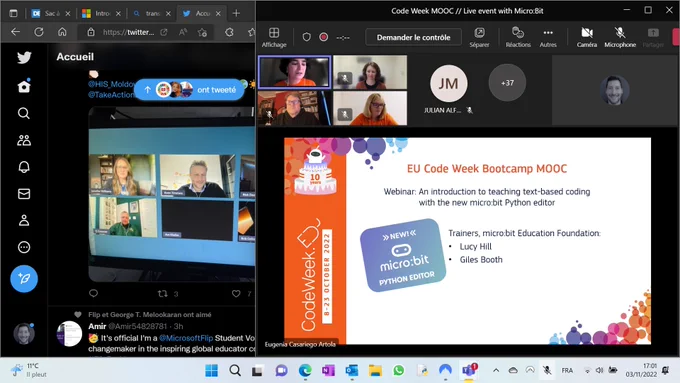Go back in the Edge browser

[16, 32]
